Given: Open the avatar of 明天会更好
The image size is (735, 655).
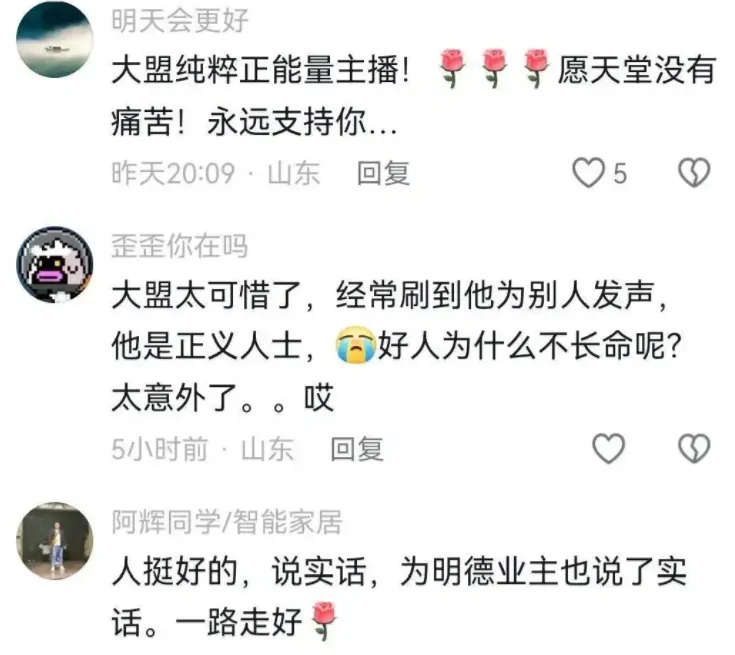Looking at the screenshot, I should (55, 39).
